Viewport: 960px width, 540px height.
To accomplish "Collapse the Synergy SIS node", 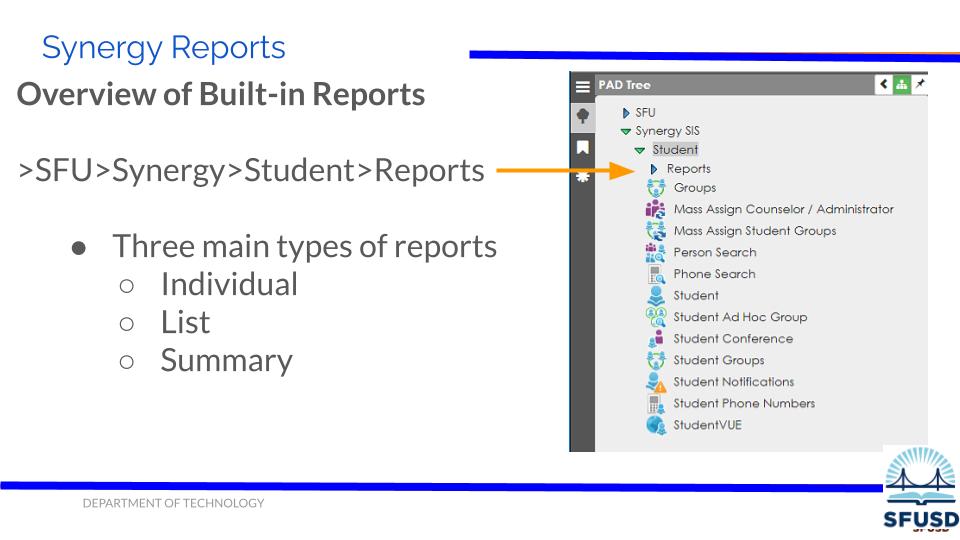I will click(626, 131).
